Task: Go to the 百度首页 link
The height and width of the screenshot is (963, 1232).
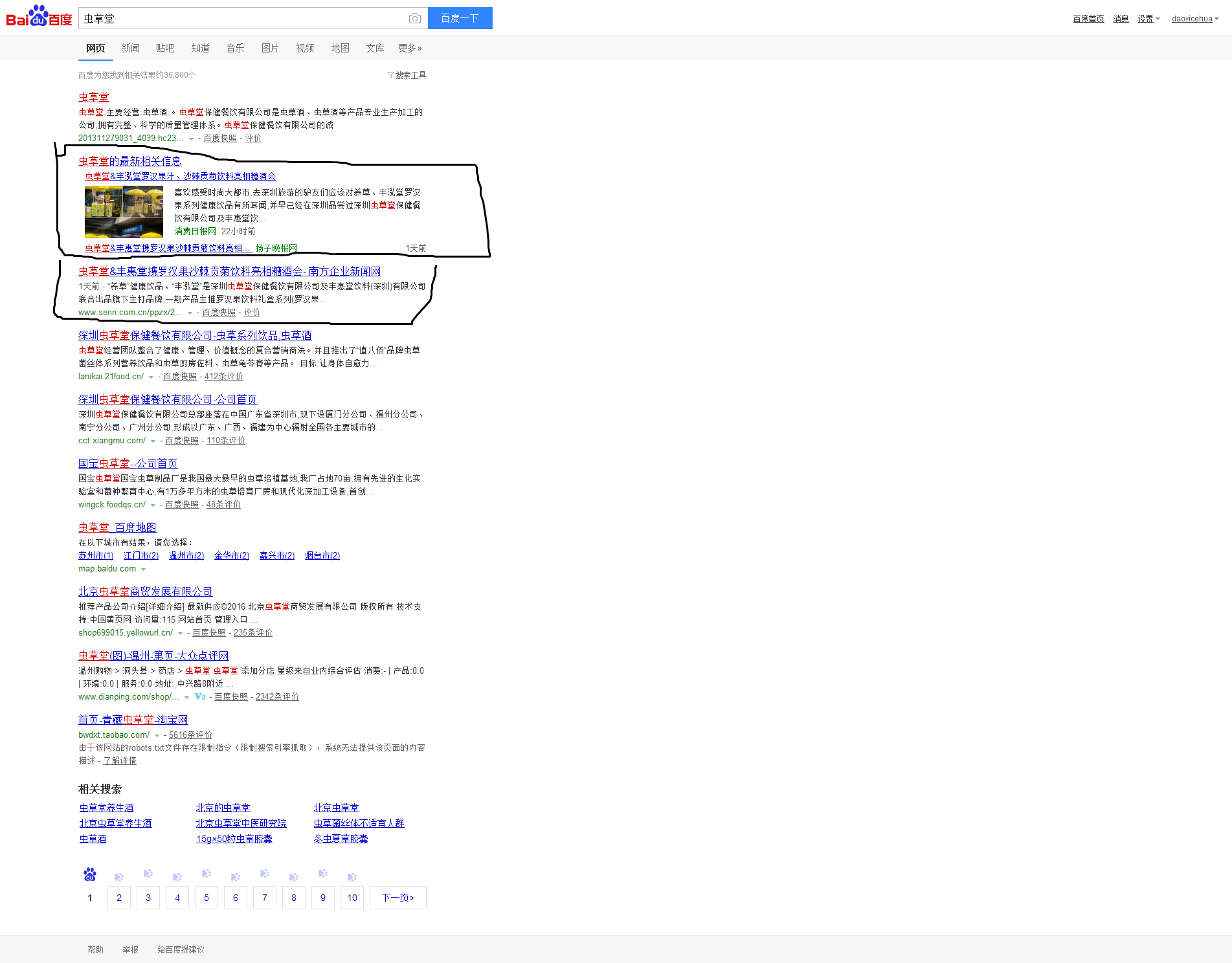Action: [x=1088, y=19]
